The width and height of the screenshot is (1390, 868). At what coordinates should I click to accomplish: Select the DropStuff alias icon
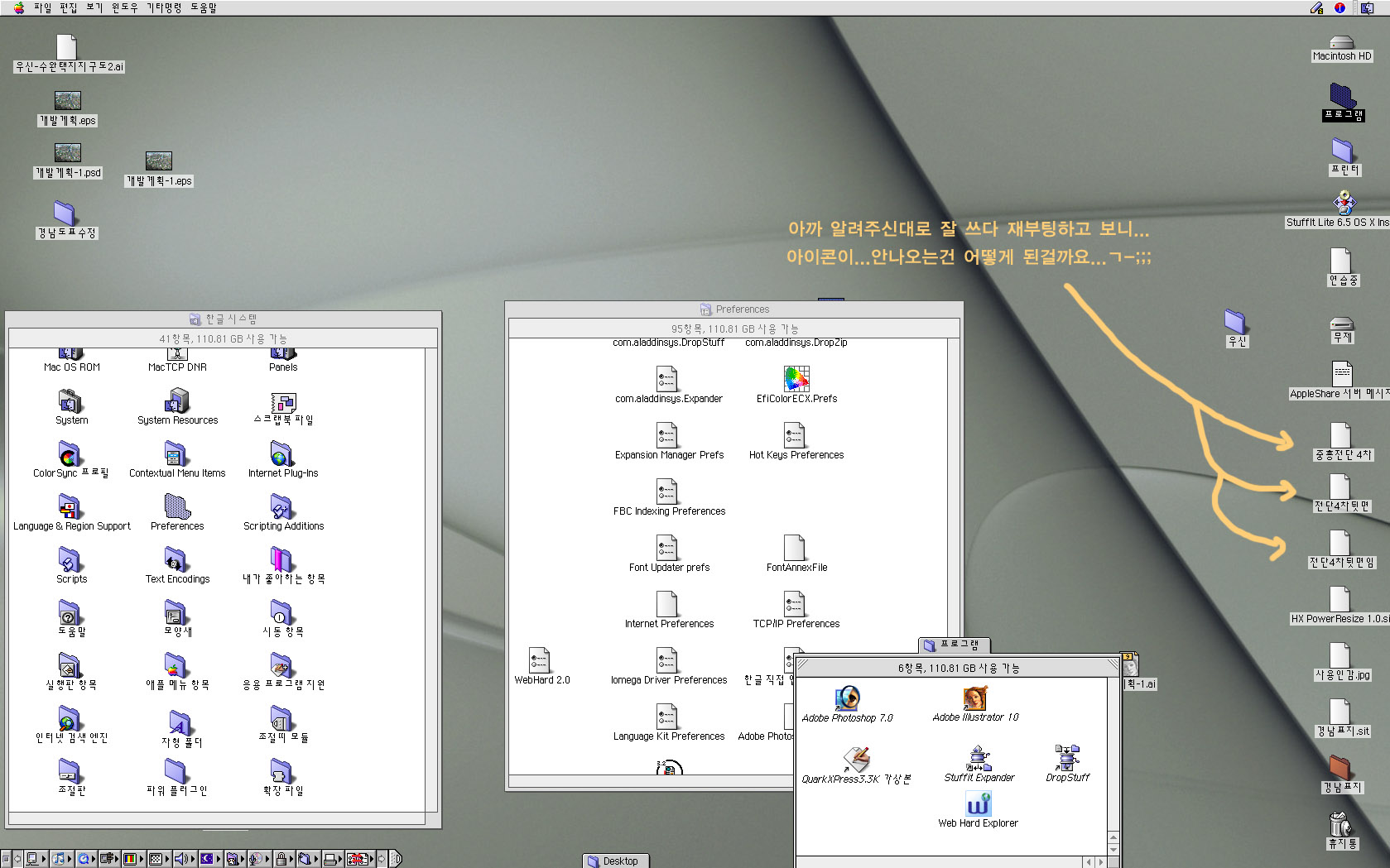1067,758
